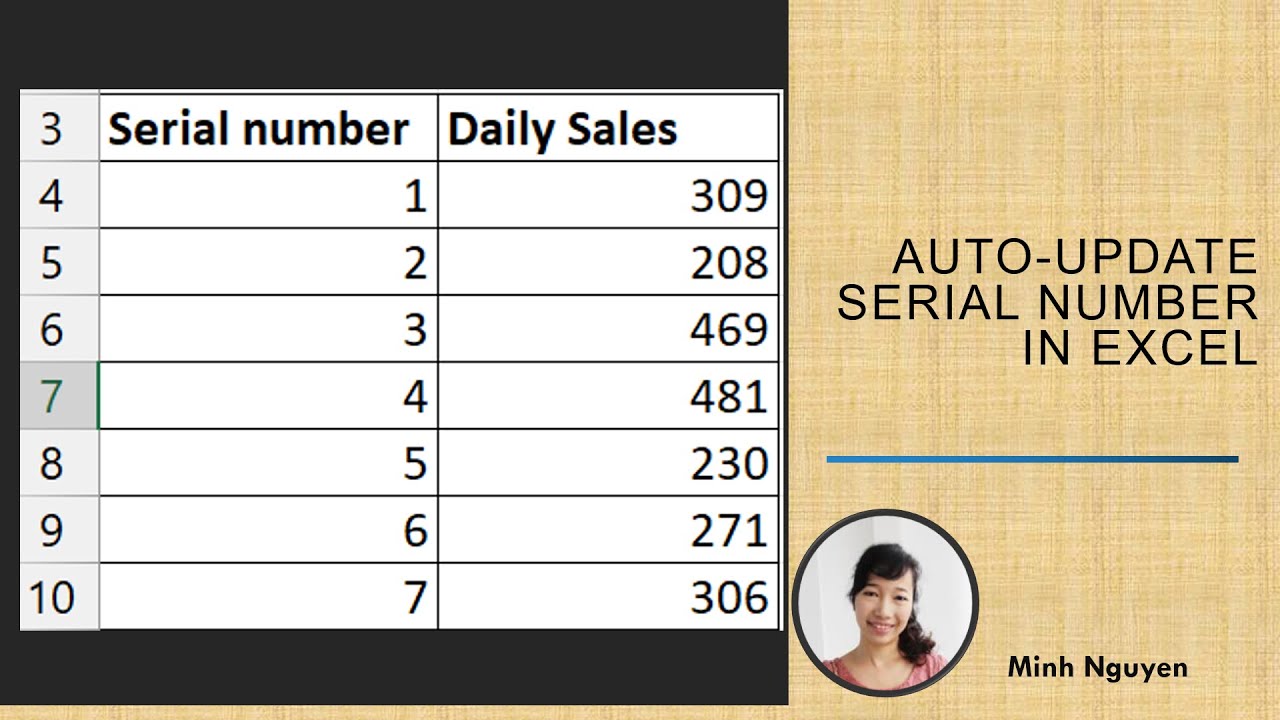This screenshot has width=1280, height=720.
Task: Select the cell containing 306
Action: click(608, 597)
